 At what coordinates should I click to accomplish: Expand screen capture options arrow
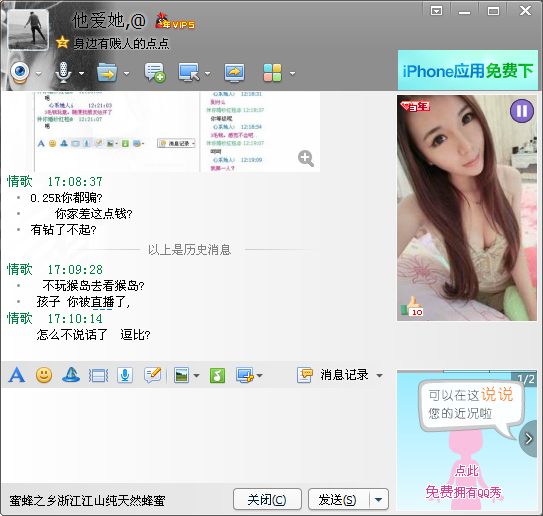click(259, 376)
